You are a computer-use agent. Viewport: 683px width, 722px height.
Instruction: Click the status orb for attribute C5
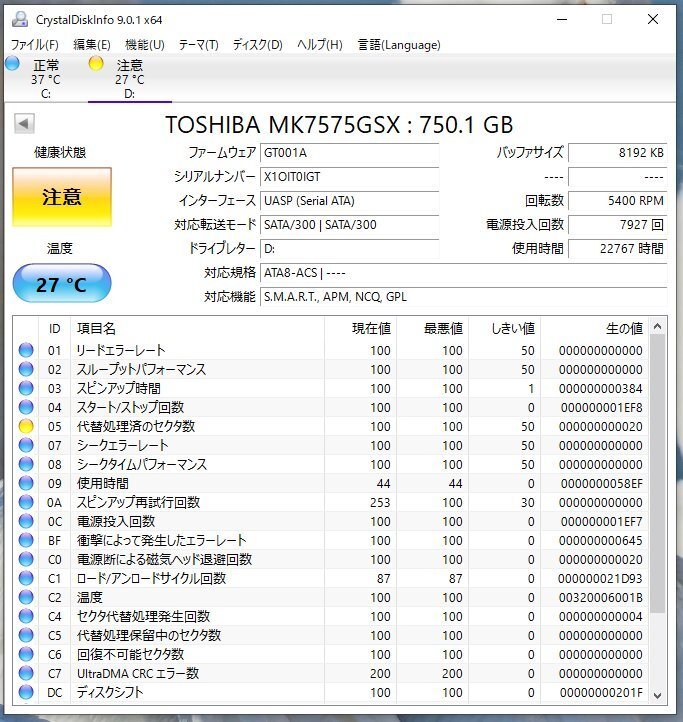[x=26, y=635]
